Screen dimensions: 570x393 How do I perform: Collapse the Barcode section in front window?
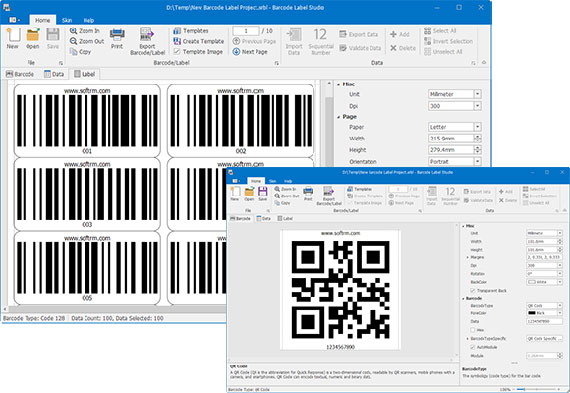coord(463,298)
